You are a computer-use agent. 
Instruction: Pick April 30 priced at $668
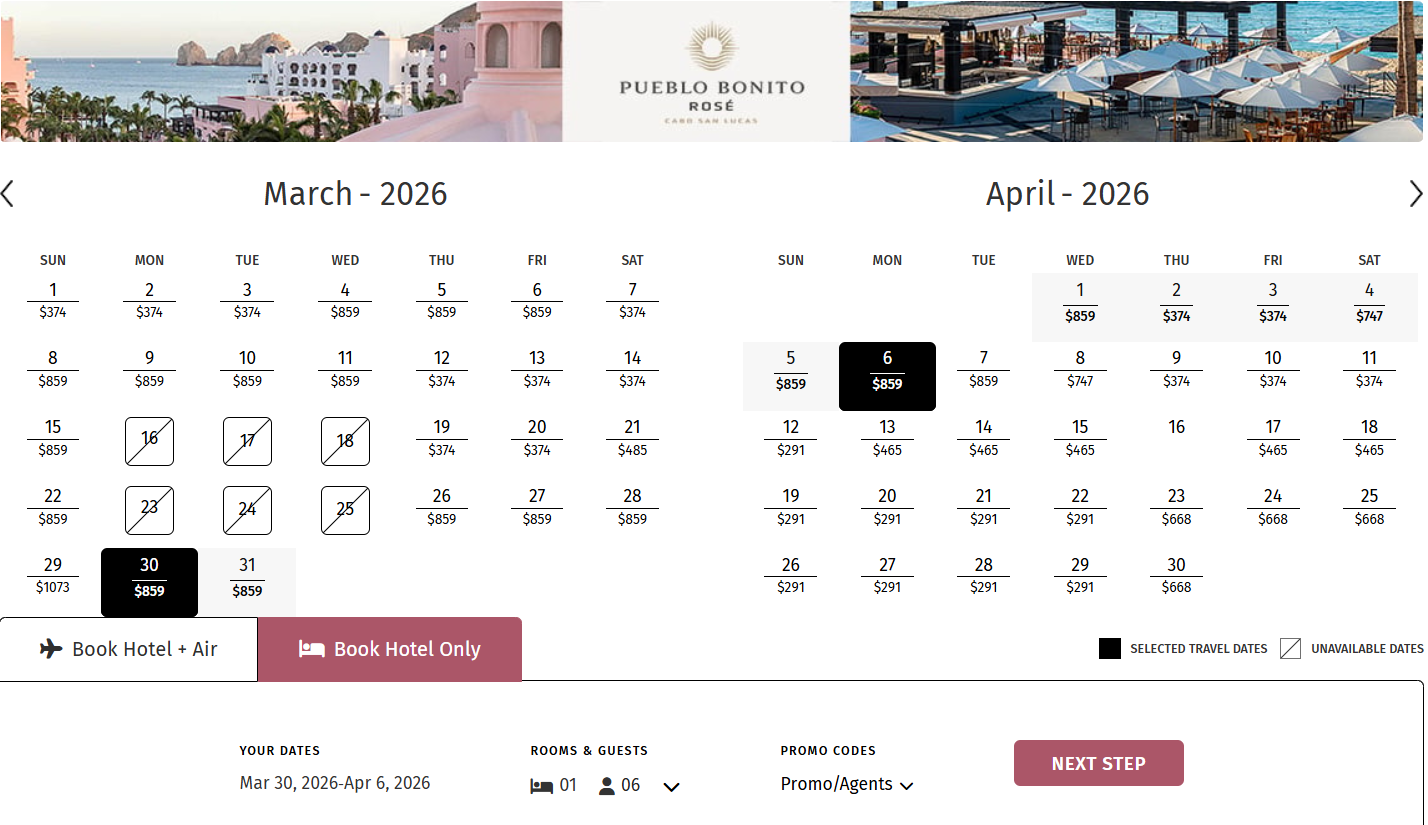(x=1176, y=576)
